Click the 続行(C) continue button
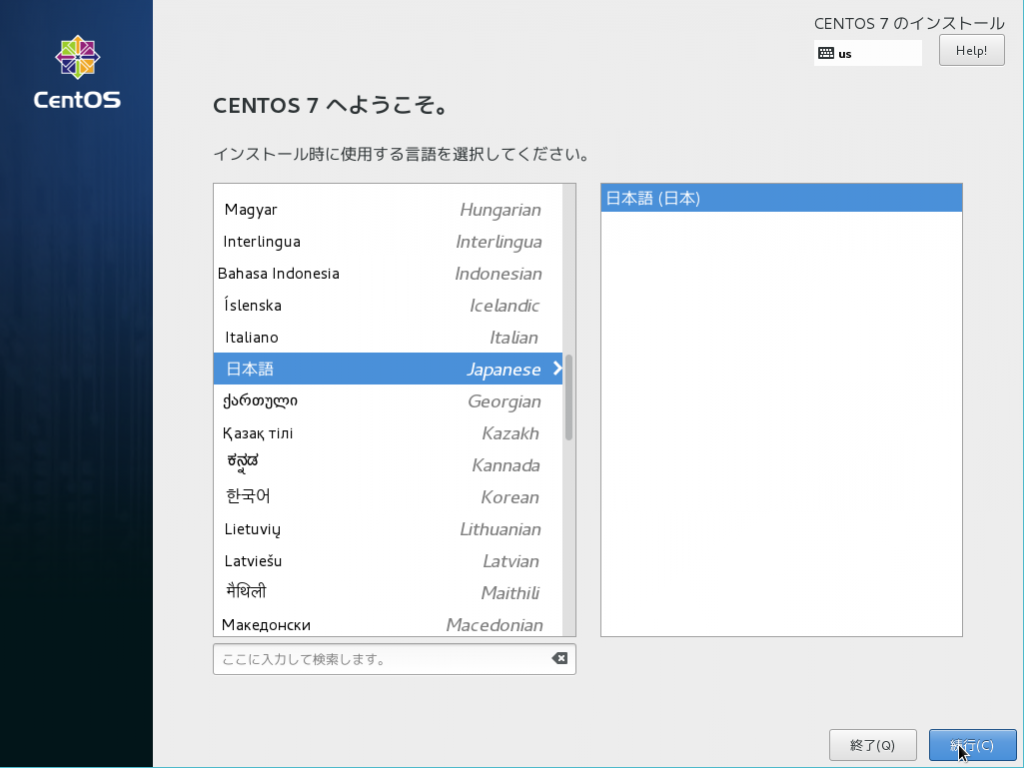 pos(972,745)
